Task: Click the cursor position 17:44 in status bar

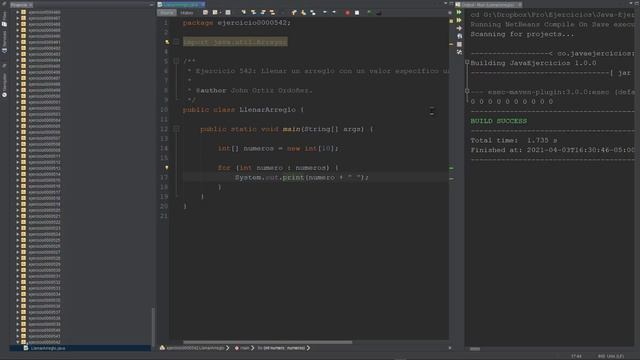Action: click(x=576, y=356)
